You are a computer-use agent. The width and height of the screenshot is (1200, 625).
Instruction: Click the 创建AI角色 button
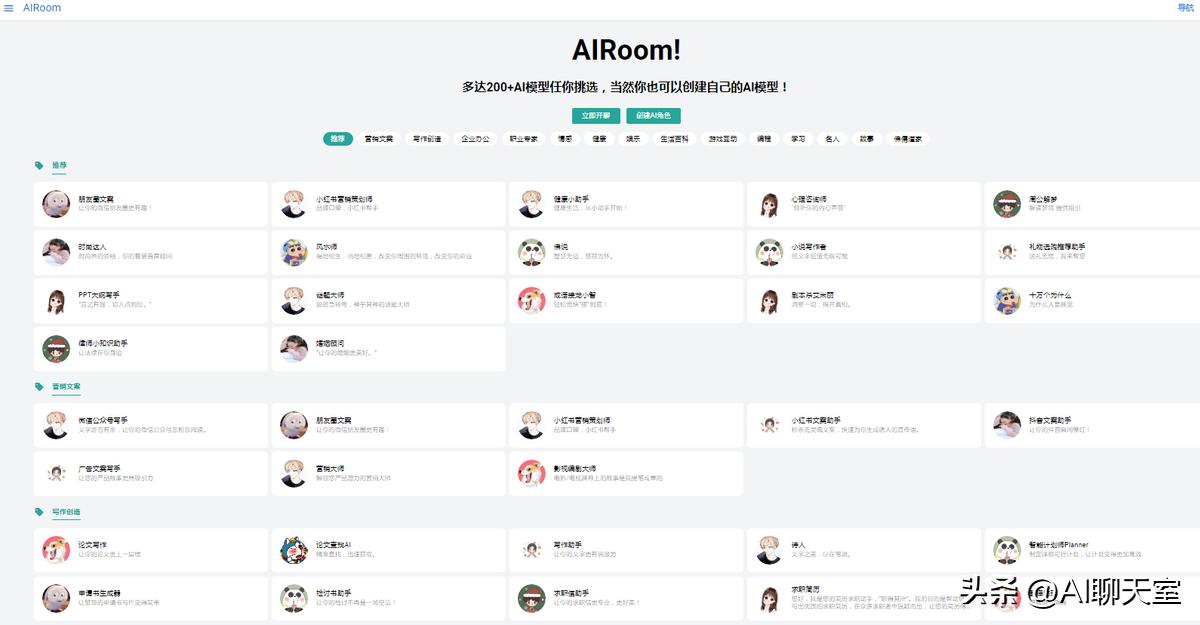(653, 116)
